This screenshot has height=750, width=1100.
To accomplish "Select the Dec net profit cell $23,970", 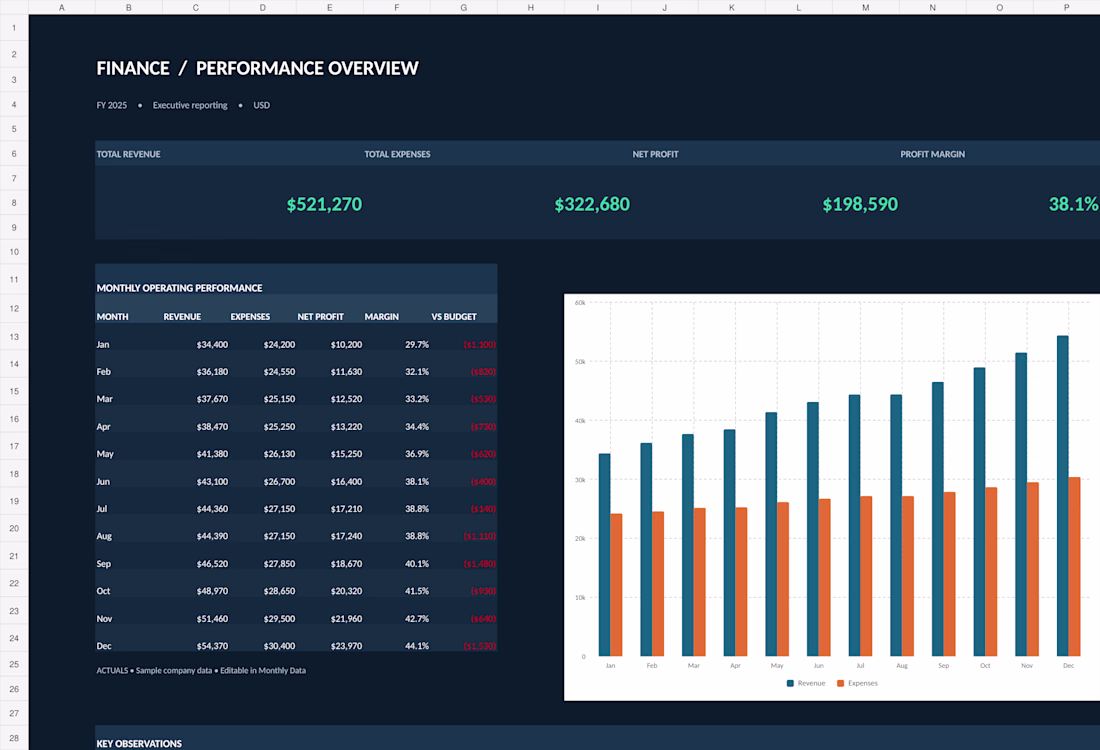I will [347, 646].
